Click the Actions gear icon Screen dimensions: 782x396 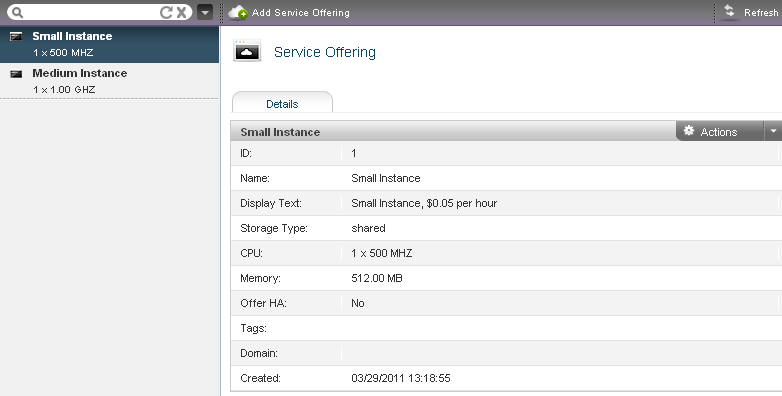pyautogui.click(x=689, y=131)
